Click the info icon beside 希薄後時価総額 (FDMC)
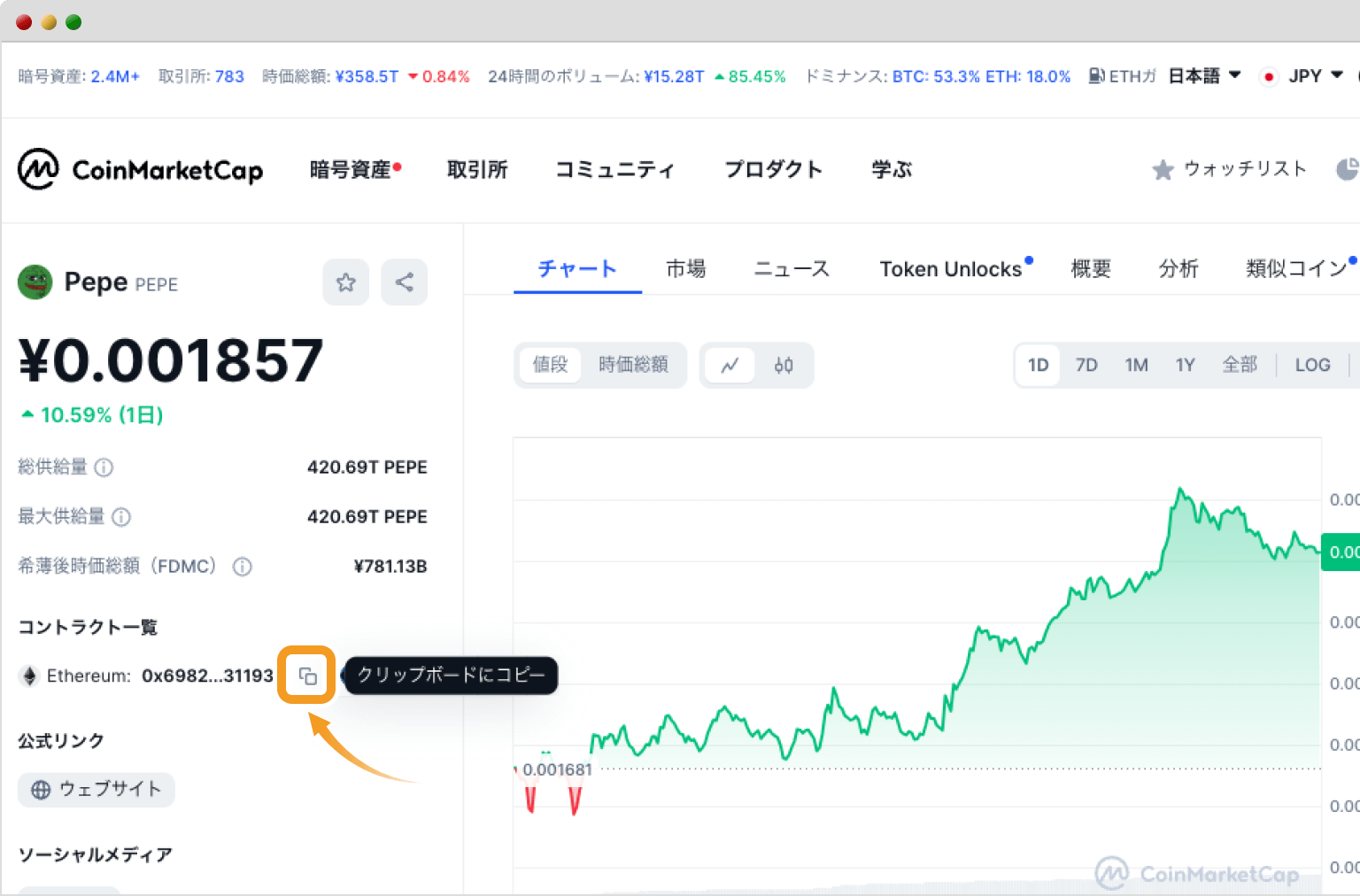 (x=242, y=567)
